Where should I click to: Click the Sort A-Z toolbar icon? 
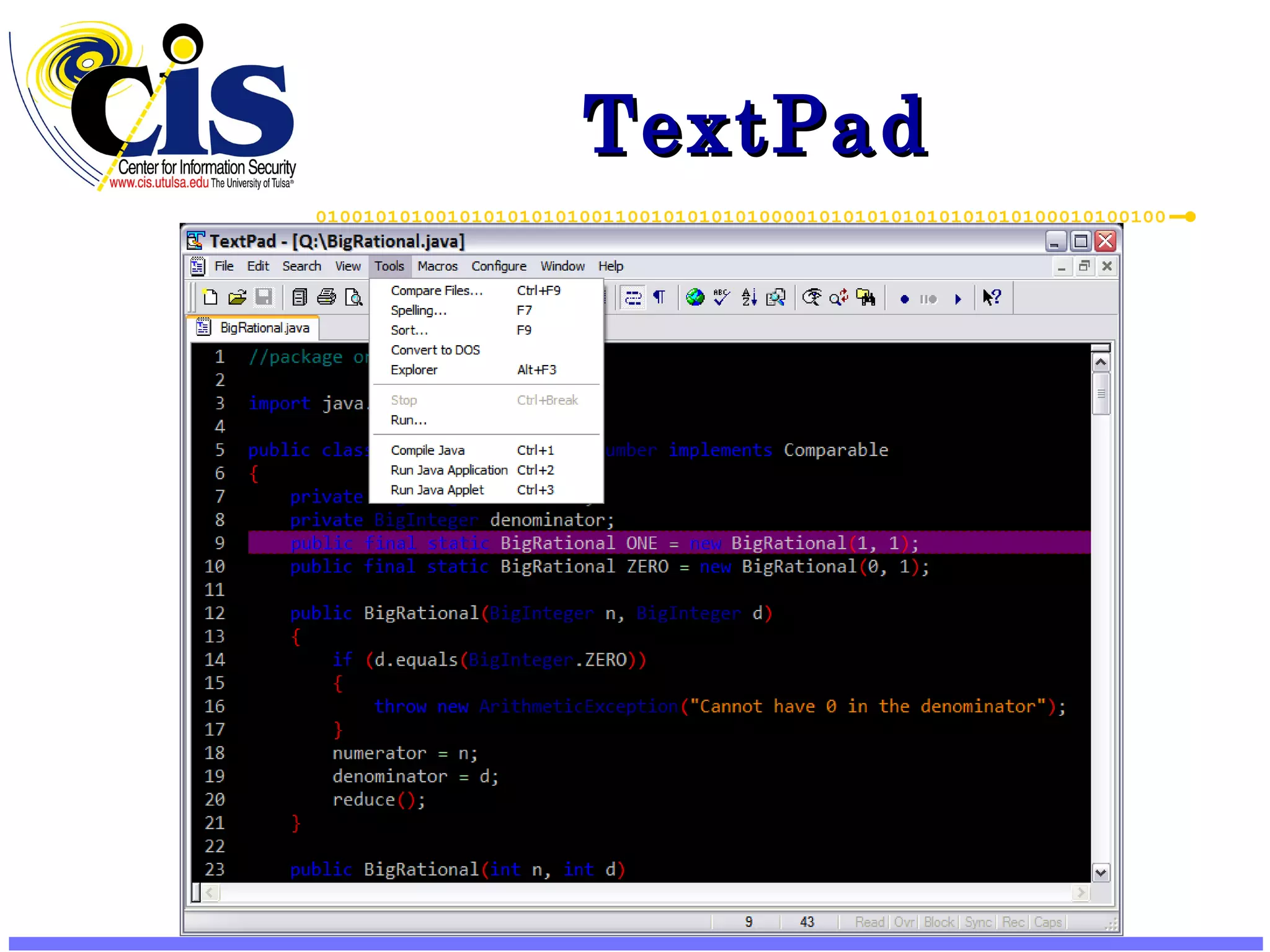(749, 298)
